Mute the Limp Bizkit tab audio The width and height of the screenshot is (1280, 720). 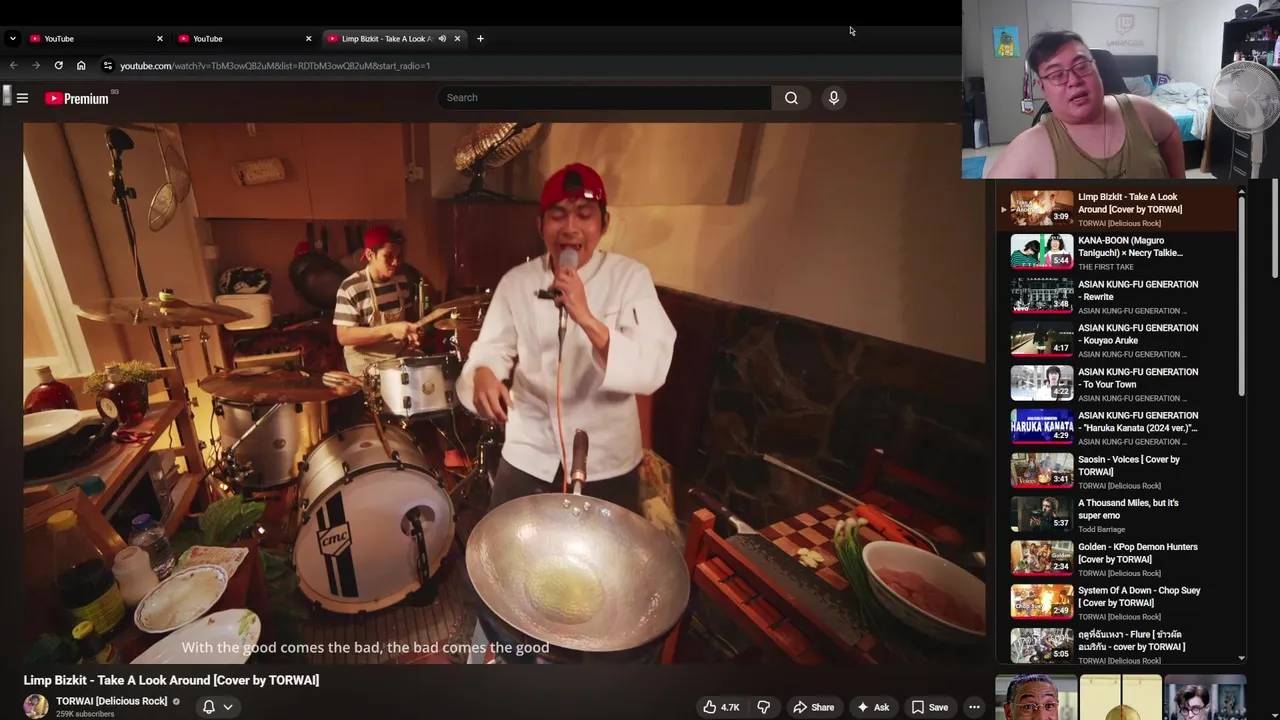(x=442, y=39)
